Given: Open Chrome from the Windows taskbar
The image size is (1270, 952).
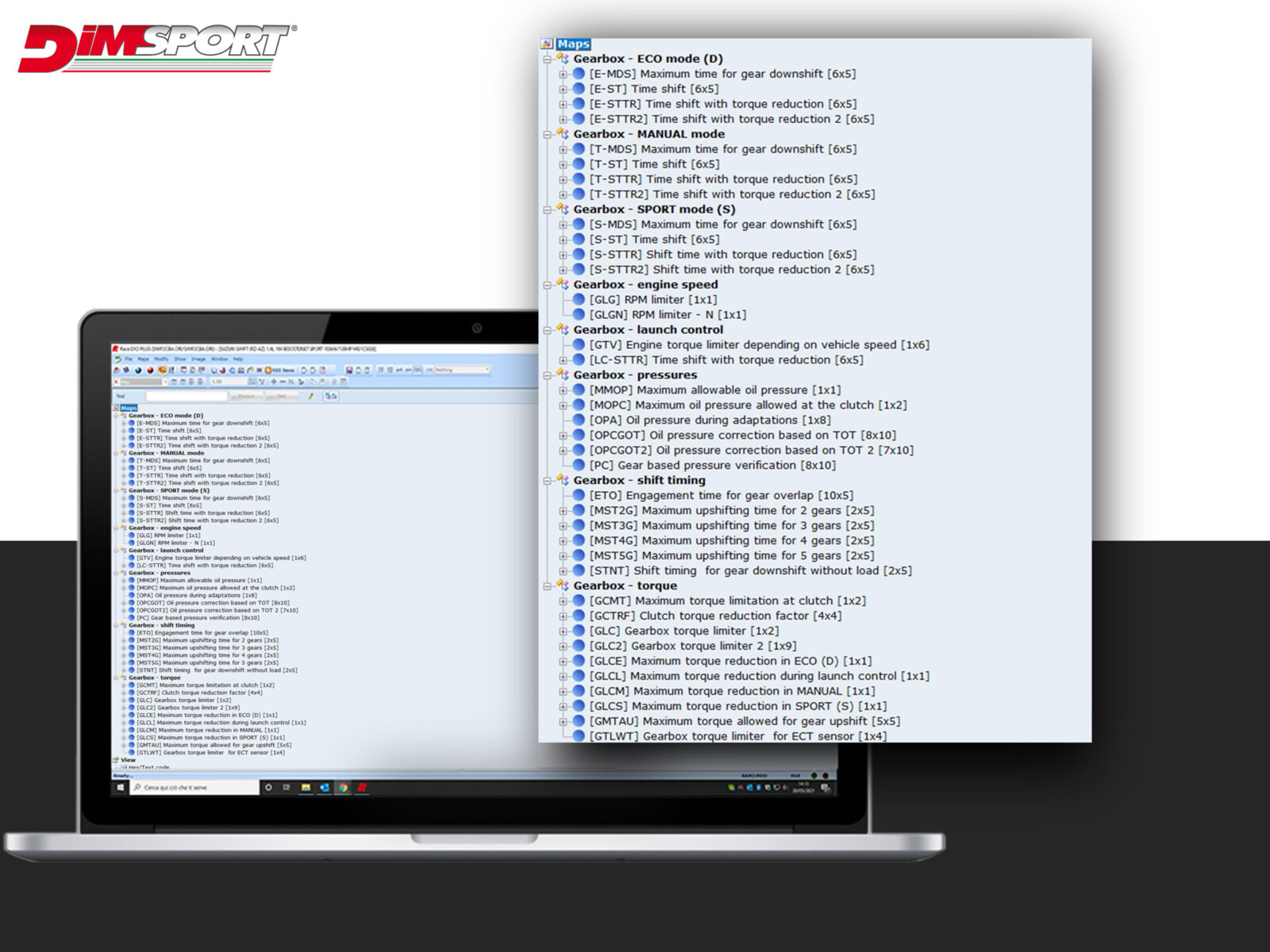Looking at the screenshot, I should pyautogui.click(x=343, y=788).
